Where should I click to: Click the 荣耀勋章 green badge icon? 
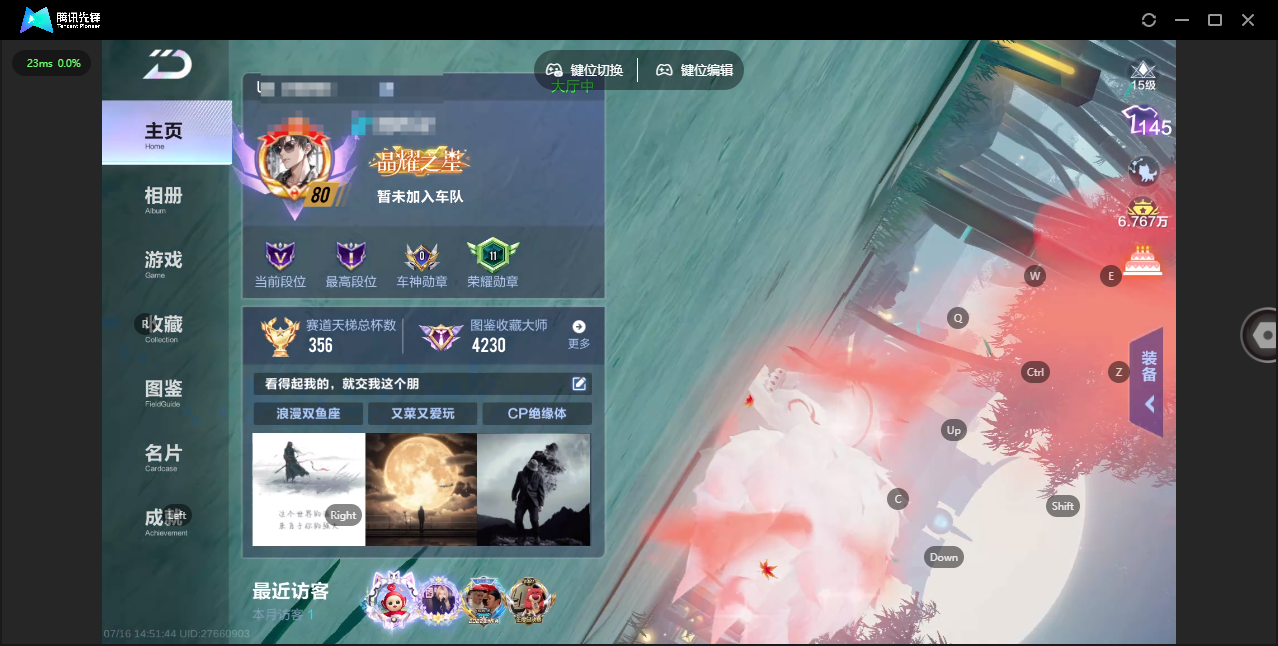tap(493, 255)
